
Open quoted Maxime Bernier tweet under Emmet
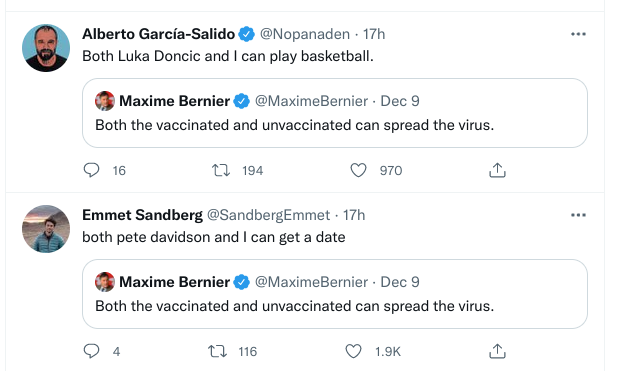pyautogui.click(x=335, y=294)
